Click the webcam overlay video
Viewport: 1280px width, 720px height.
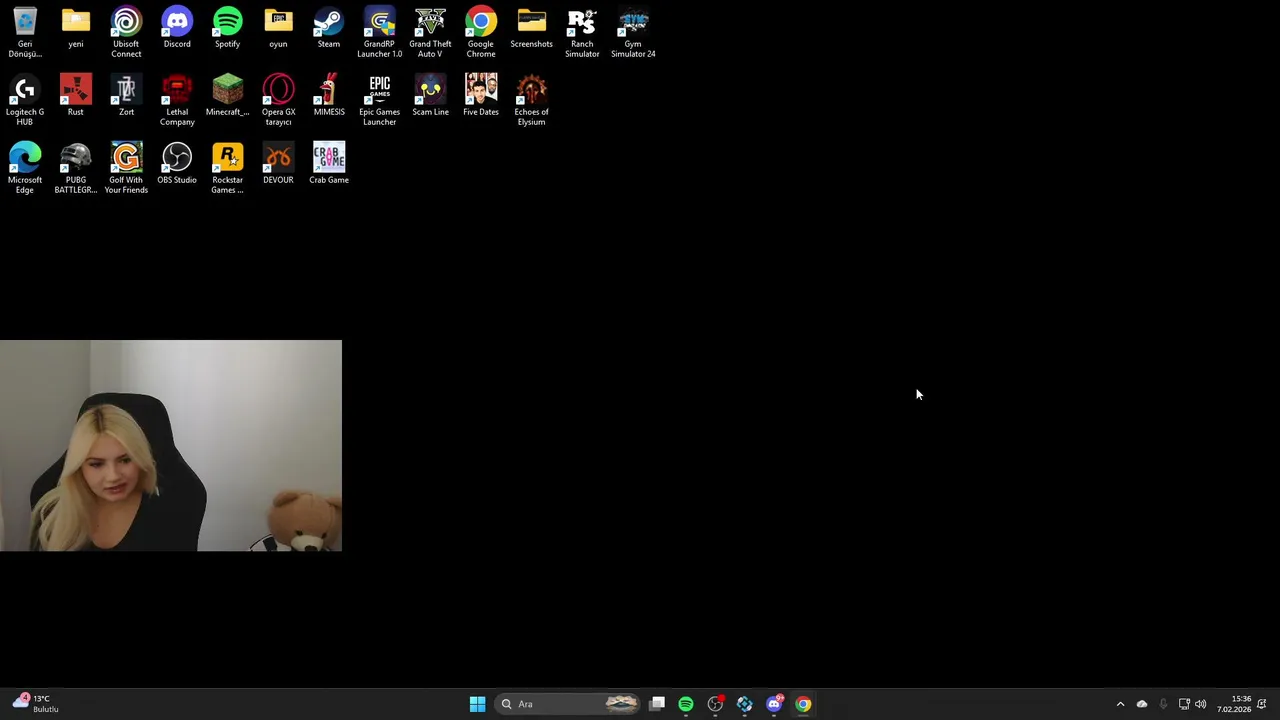pos(171,446)
